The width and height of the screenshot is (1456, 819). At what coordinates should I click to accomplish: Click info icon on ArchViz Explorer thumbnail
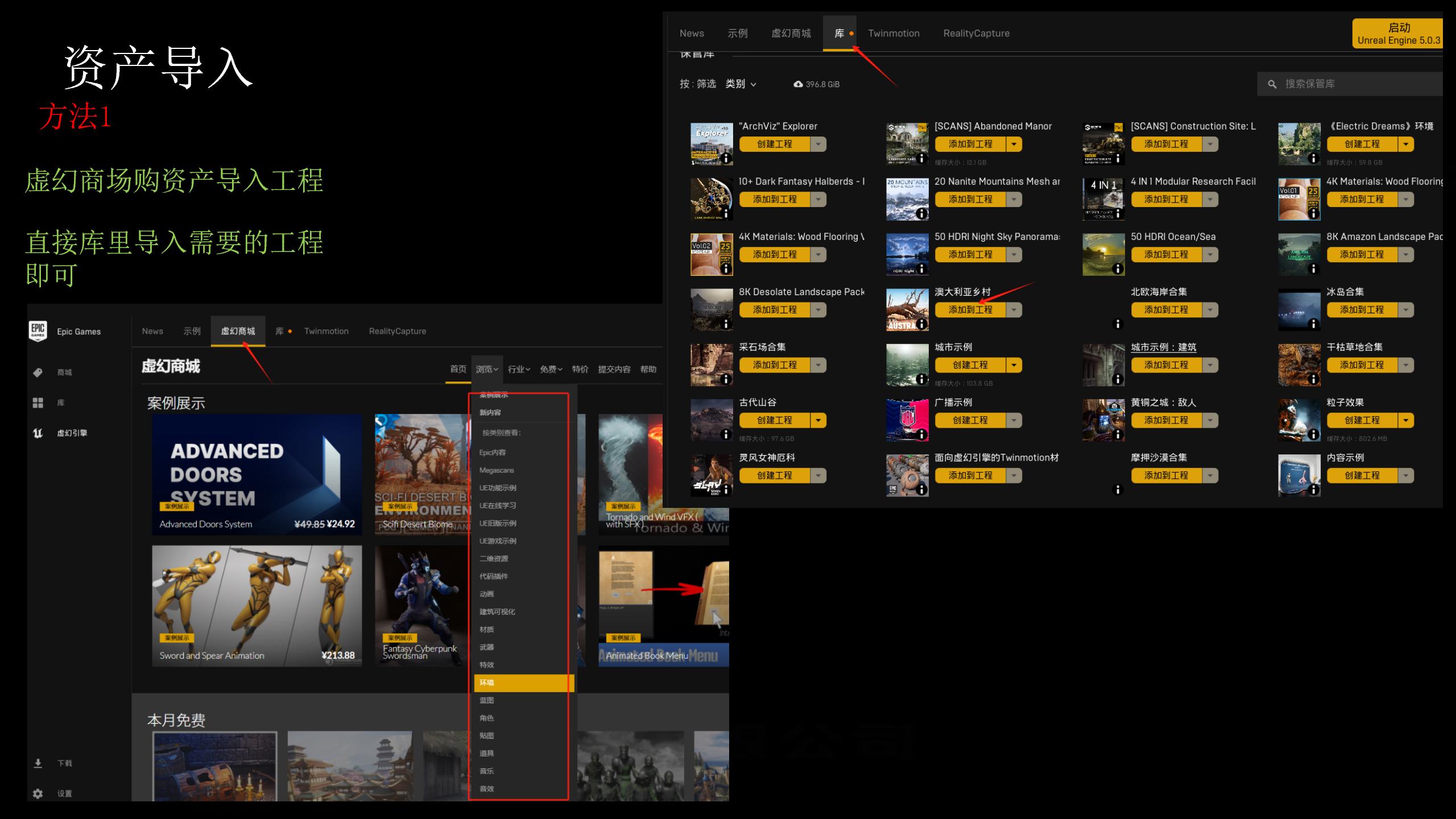[726, 158]
